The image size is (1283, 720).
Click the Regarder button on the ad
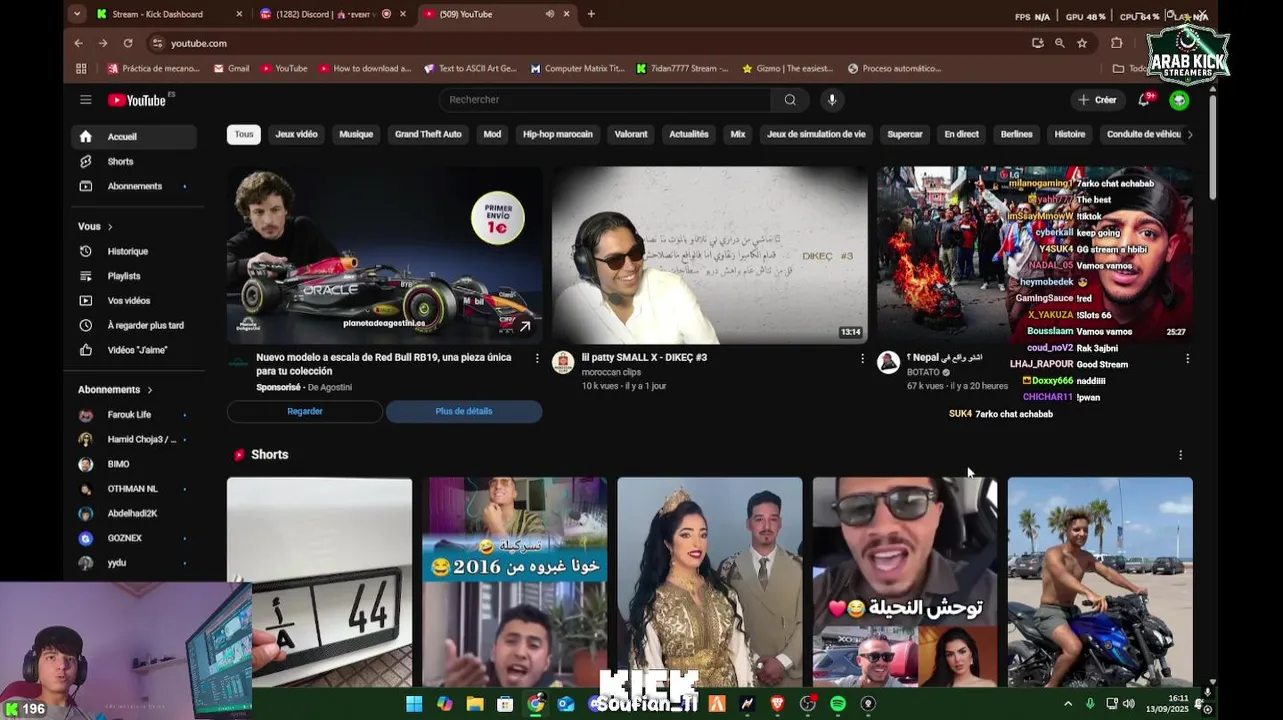tap(305, 411)
